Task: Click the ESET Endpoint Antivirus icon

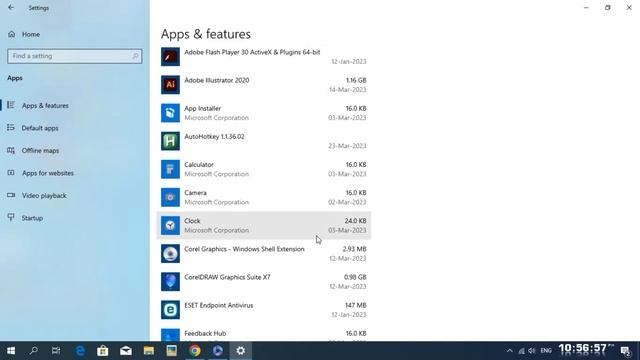Action: pos(170,310)
